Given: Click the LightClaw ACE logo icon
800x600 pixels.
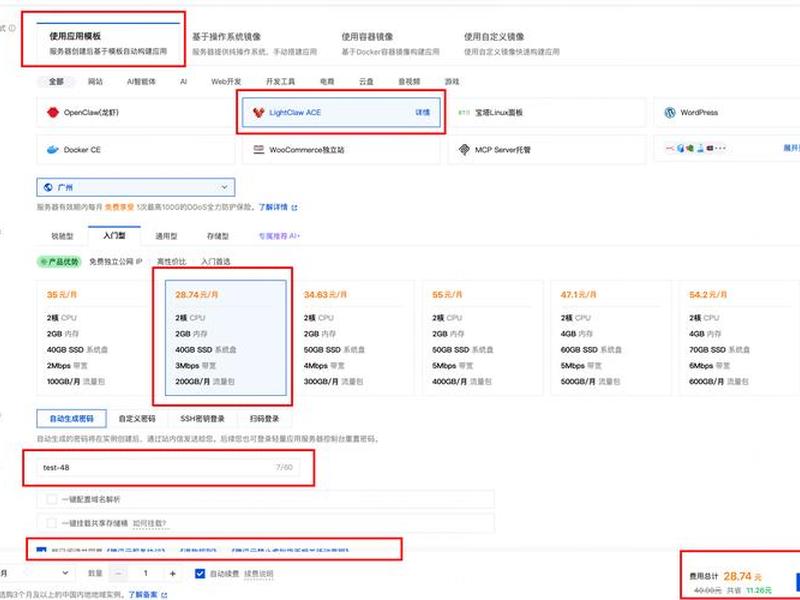Looking at the screenshot, I should click(x=259, y=112).
